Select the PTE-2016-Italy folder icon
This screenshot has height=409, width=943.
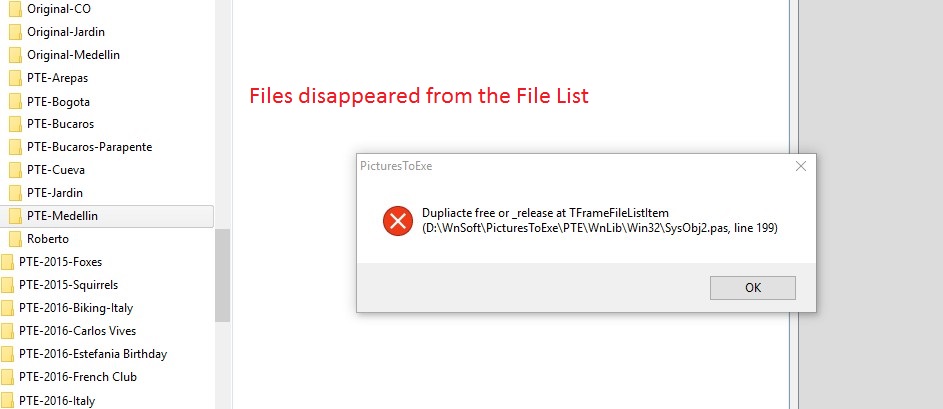point(7,400)
